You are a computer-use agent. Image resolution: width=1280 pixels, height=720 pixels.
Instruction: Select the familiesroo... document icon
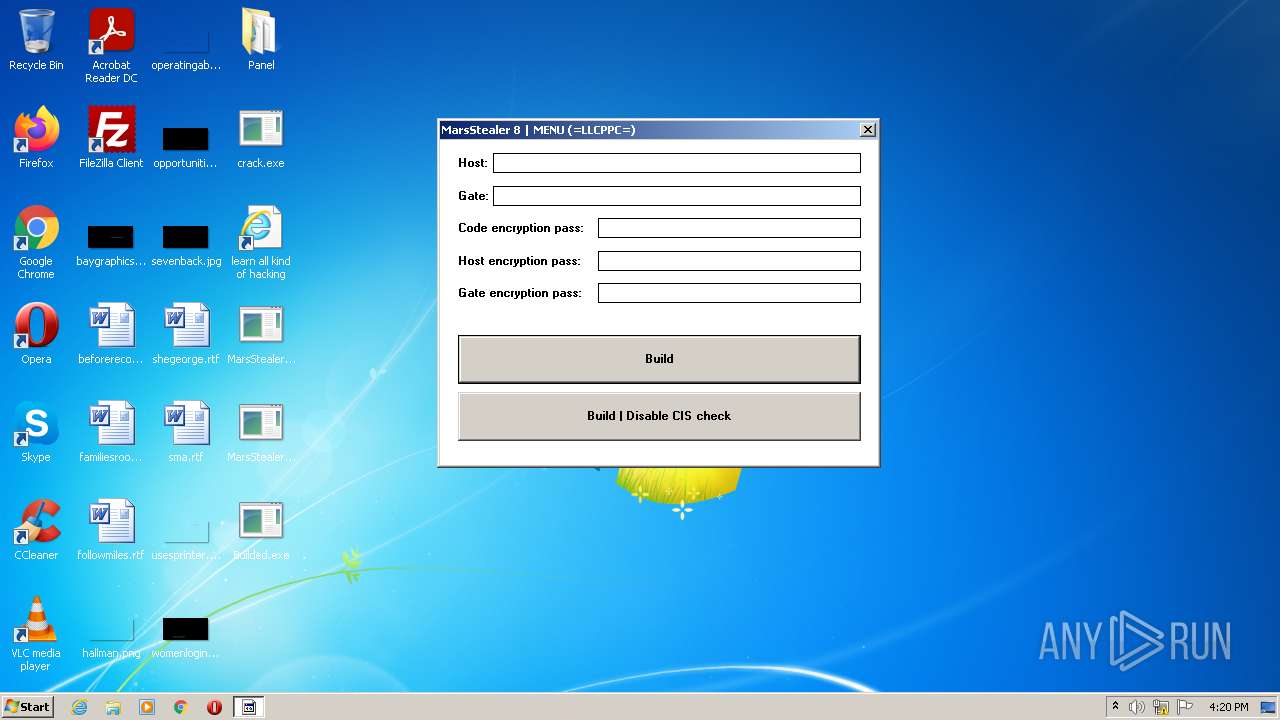pyautogui.click(x=111, y=432)
